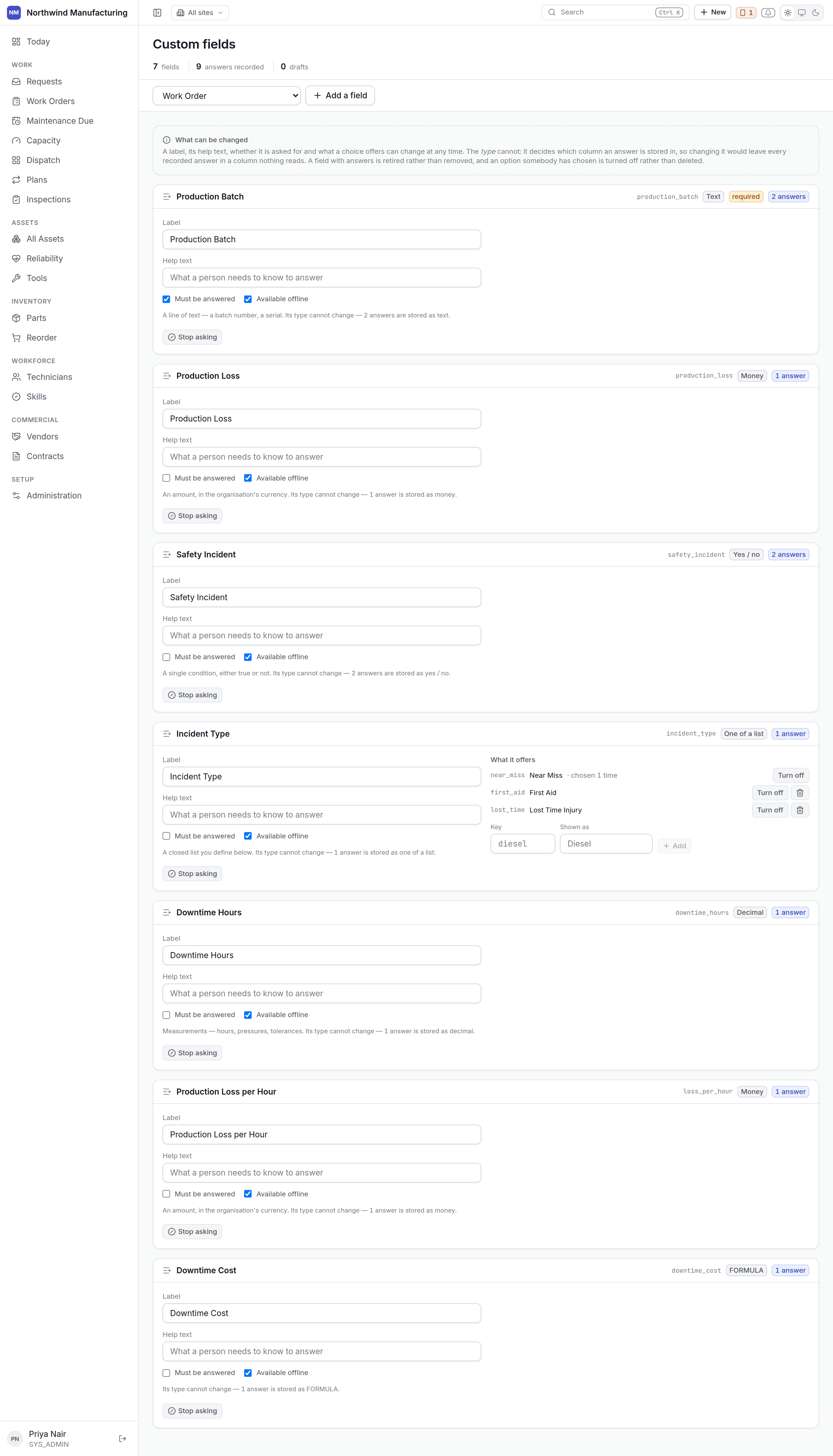Click the Search magnifier icon
Viewport: 833px width, 1456px height.
click(x=552, y=12)
